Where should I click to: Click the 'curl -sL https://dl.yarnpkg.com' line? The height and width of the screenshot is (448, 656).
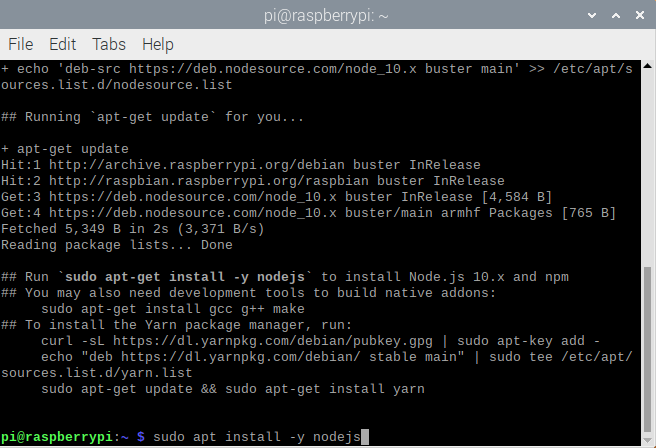[x=320, y=341]
